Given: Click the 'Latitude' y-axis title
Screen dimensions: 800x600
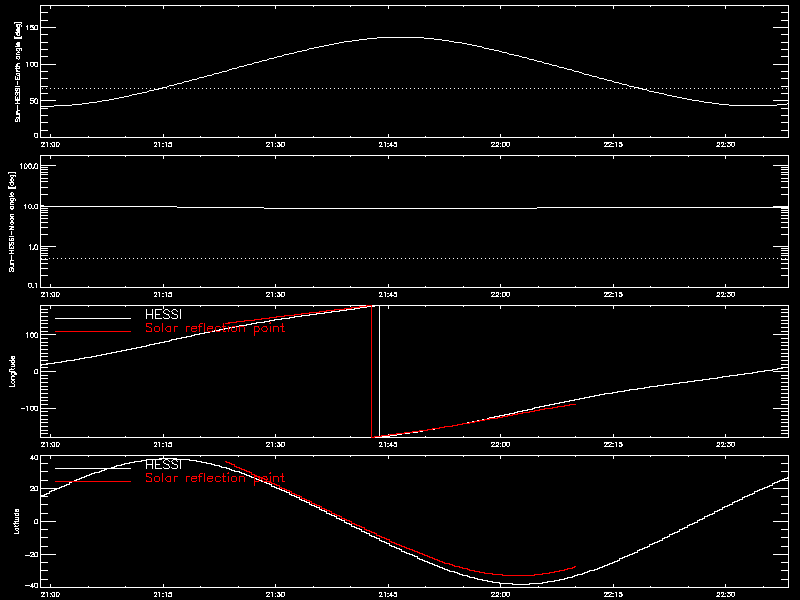Looking at the screenshot, I should pos(17,521).
